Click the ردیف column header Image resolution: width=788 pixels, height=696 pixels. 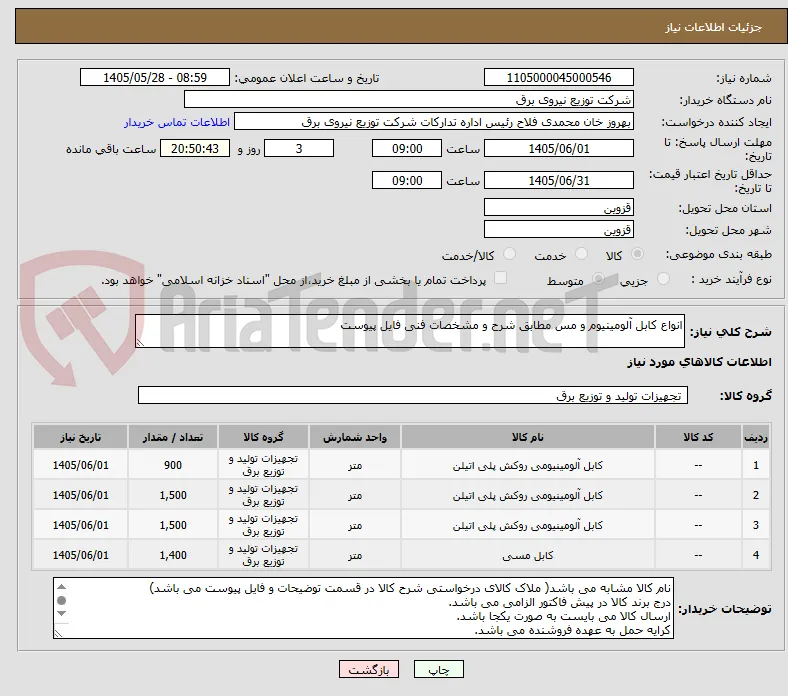point(756,437)
